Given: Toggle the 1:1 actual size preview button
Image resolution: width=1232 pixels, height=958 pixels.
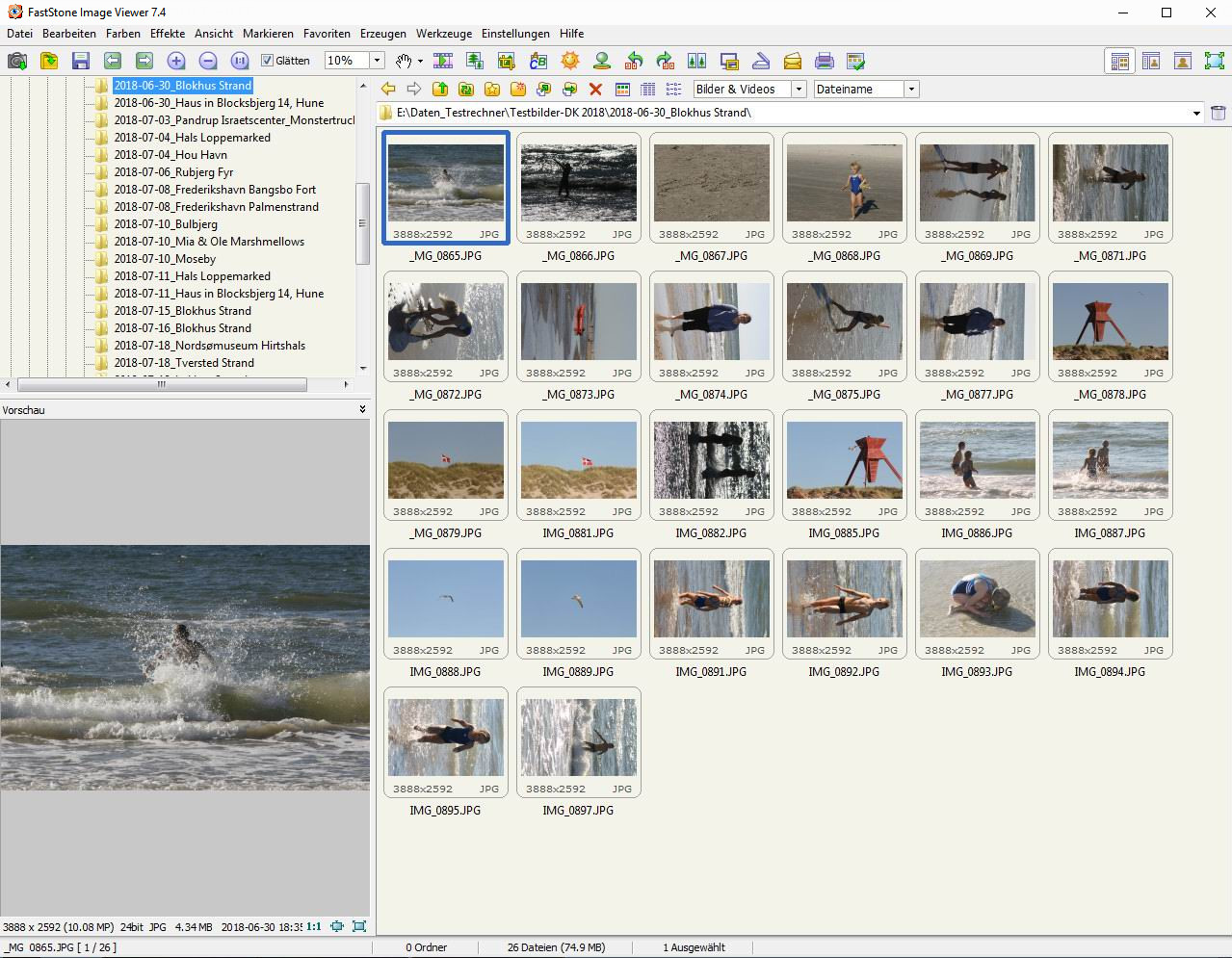Looking at the screenshot, I should point(313,926).
